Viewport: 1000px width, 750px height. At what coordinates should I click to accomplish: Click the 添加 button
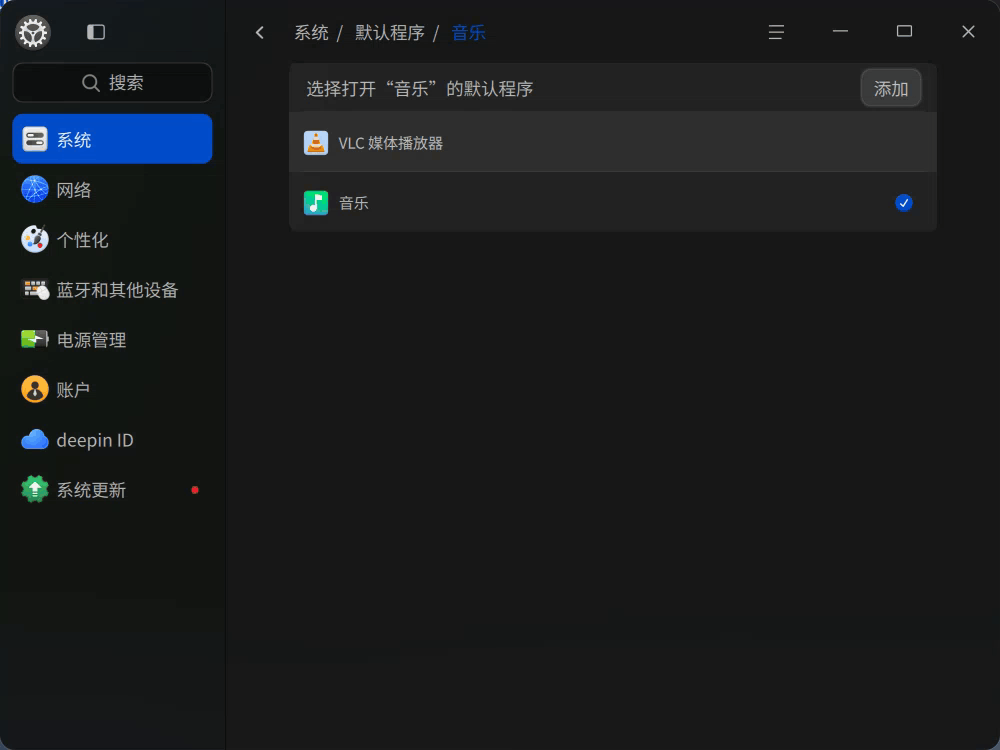(x=891, y=88)
